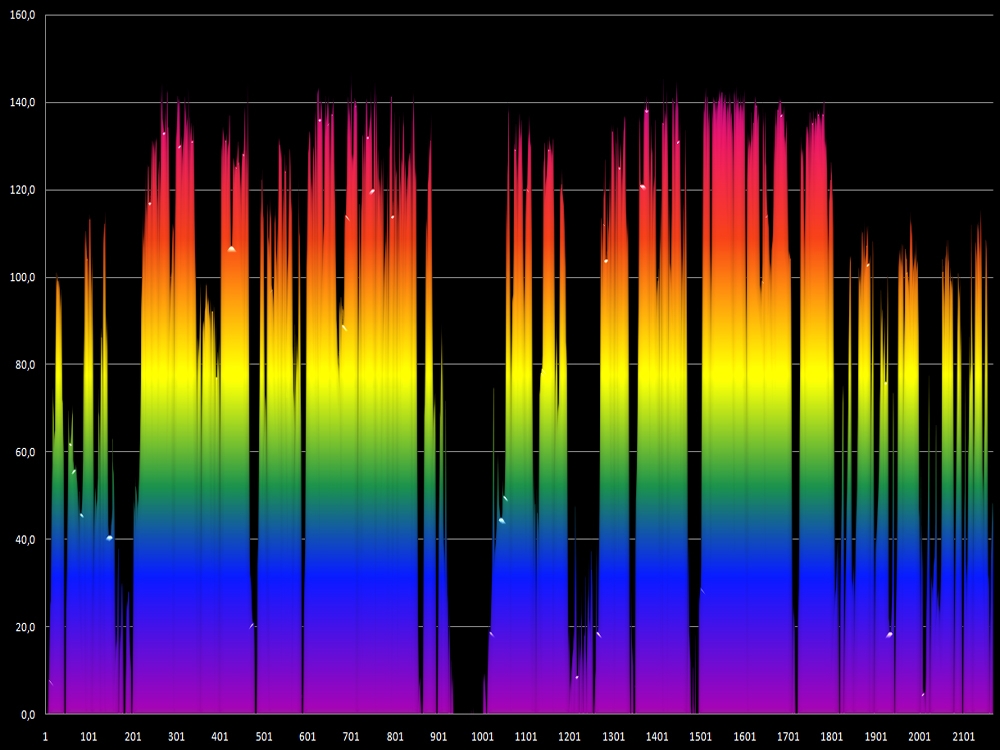The height and width of the screenshot is (750, 1000).
Task: Click the x-axis label 1601
Action: coord(744,737)
